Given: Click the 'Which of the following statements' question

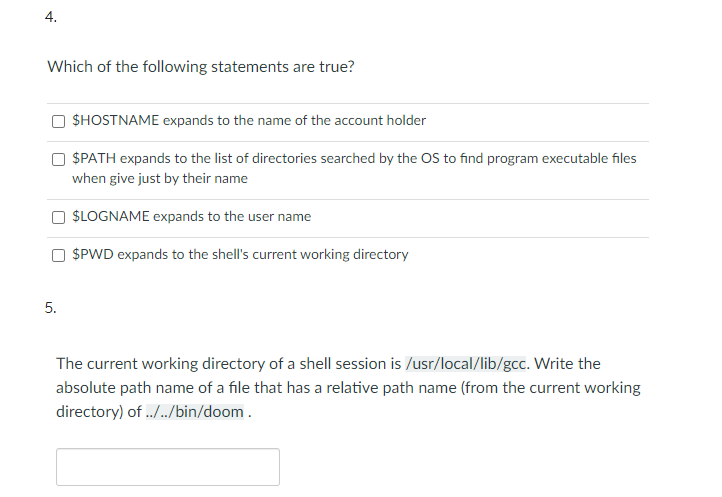Looking at the screenshot, I should [200, 67].
